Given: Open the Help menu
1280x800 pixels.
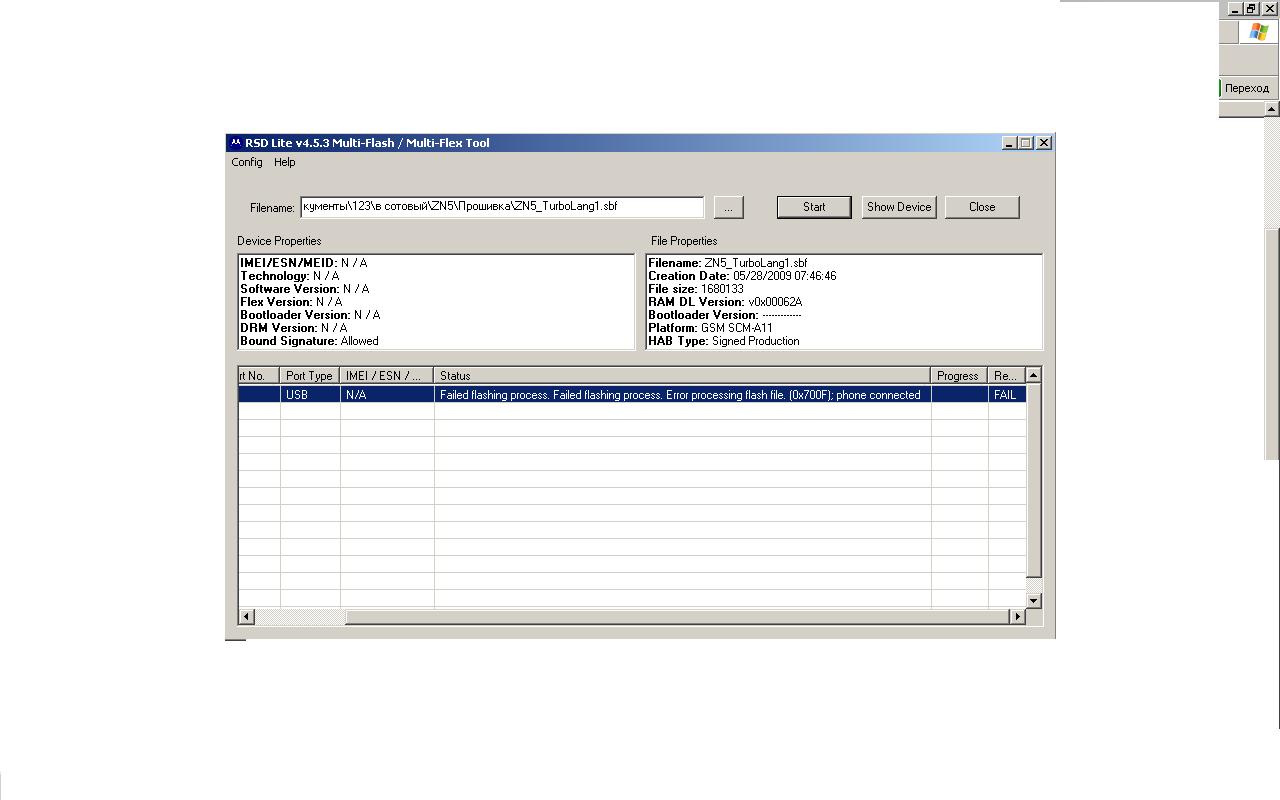Looking at the screenshot, I should tap(285, 162).
